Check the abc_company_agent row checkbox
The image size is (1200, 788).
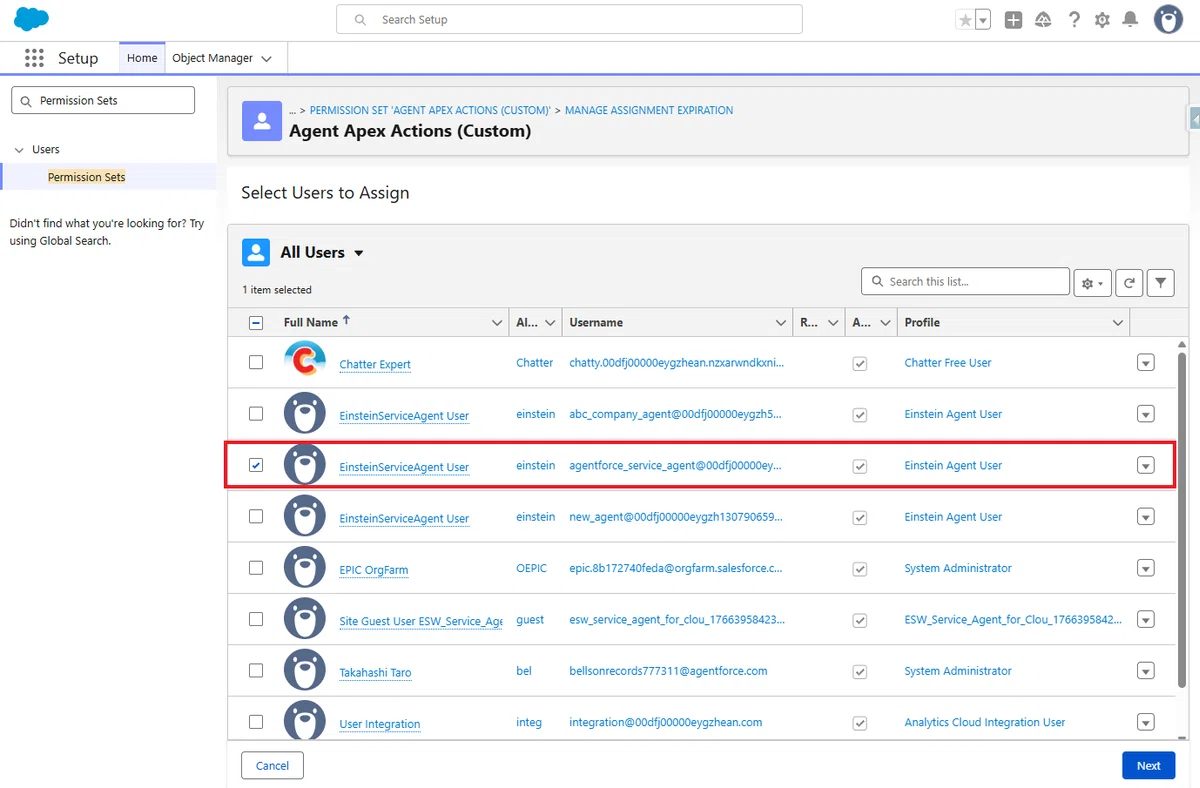point(256,413)
